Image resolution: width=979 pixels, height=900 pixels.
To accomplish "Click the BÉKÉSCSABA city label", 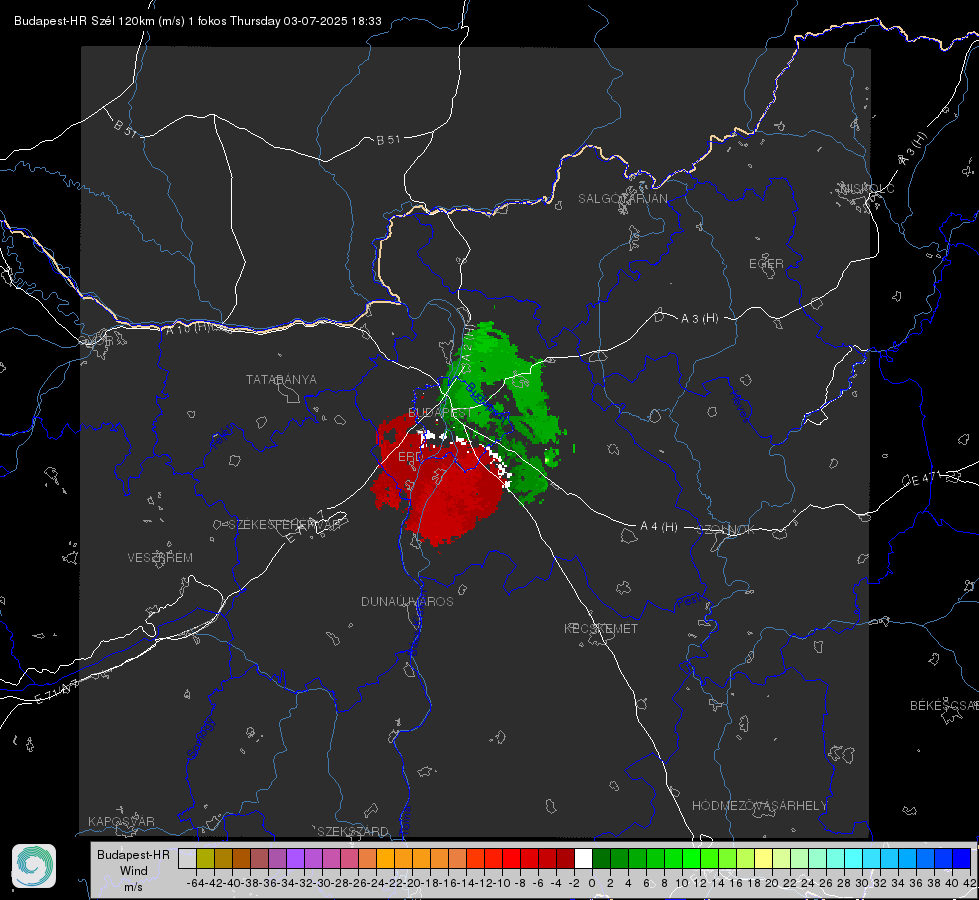I will pos(944,705).
